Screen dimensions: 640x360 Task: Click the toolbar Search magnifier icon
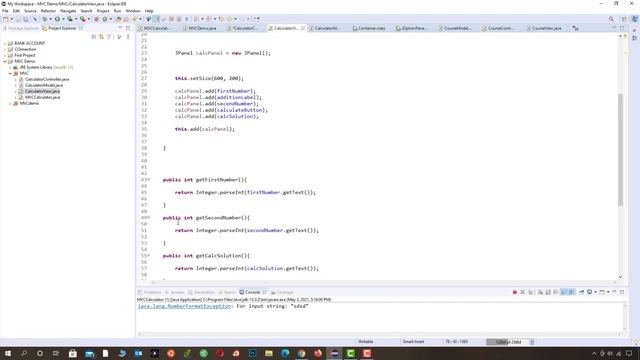611,19
